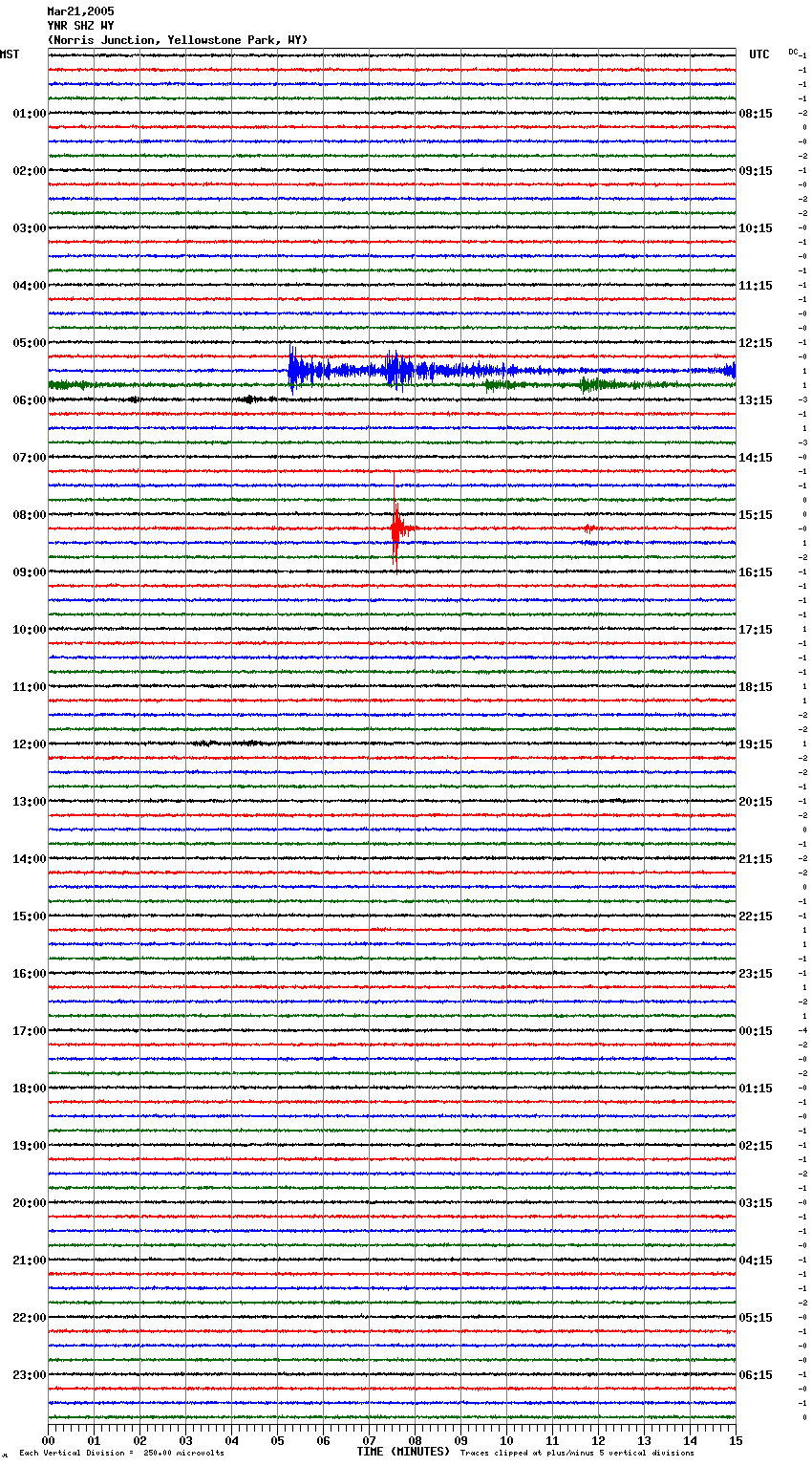Click the green burst near minute 12 after the earthquake

pyautogui.click(x=596, y=384)
